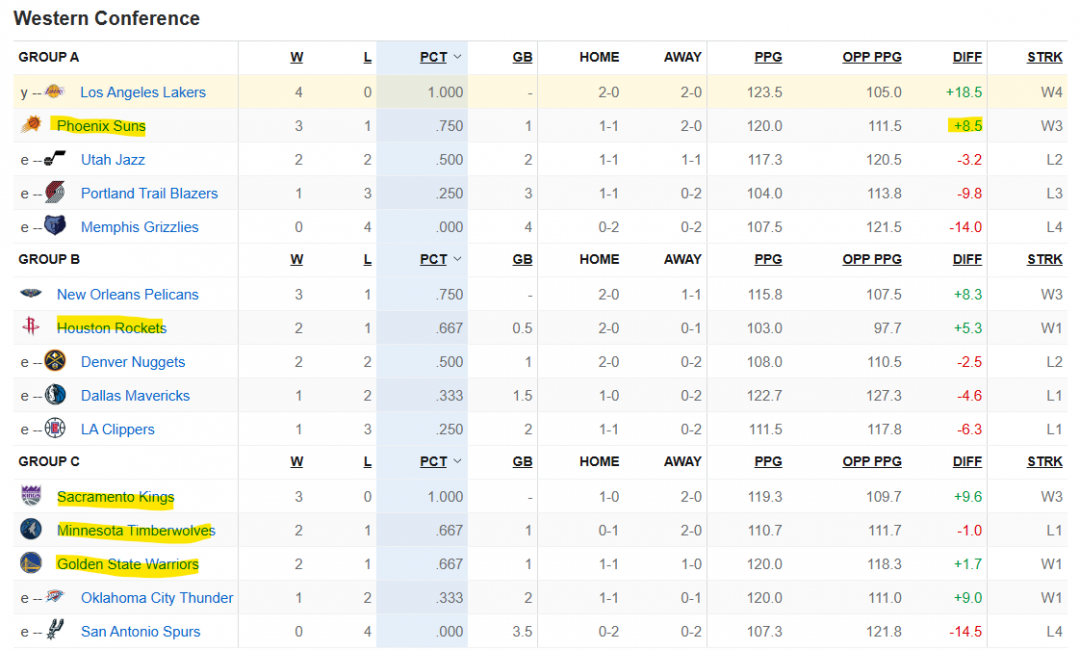Click the Utah Jazz team logo
The height and width of the screenshot is (651, 1080).
[x=55, y=158]
